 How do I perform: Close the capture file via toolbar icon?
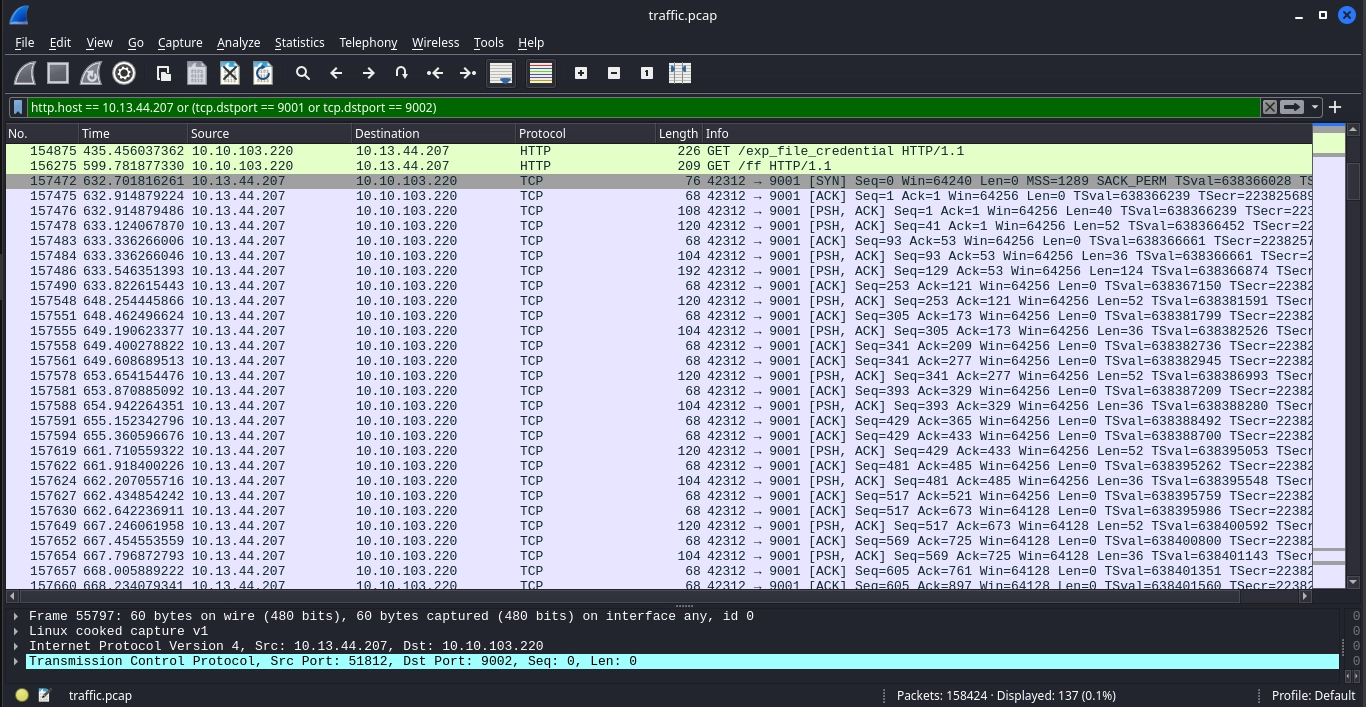tap(230, 73)
